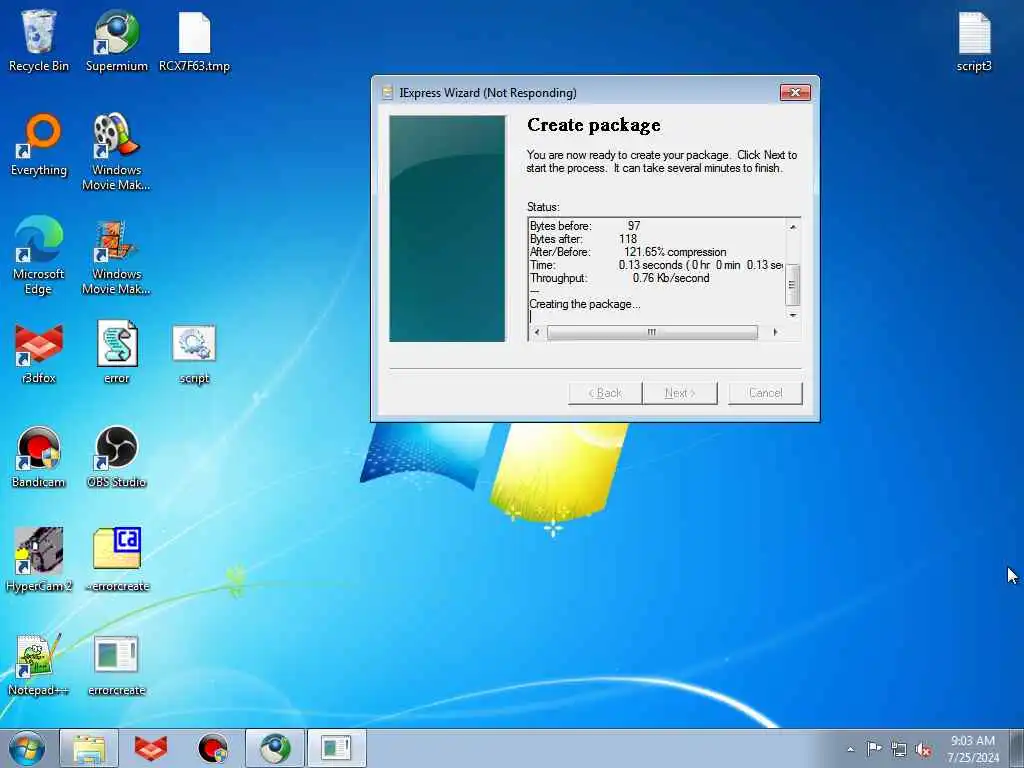Select the Notepad++ desktop shortcut
Viewport: 1024px width, 768px height.
coord(39,664)
